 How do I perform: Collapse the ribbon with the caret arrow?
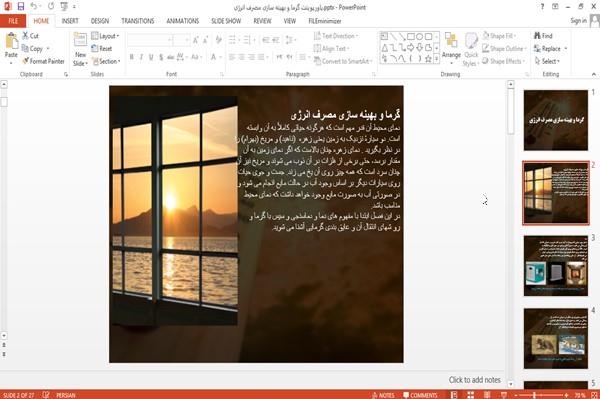point(593,74)
